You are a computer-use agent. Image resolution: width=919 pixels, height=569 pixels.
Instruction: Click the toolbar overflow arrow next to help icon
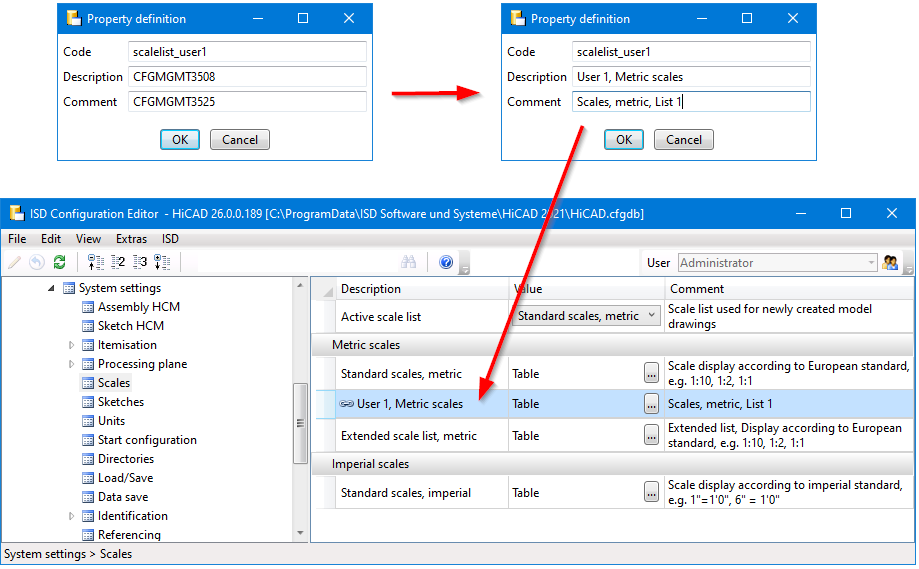[x=465, y=264]
